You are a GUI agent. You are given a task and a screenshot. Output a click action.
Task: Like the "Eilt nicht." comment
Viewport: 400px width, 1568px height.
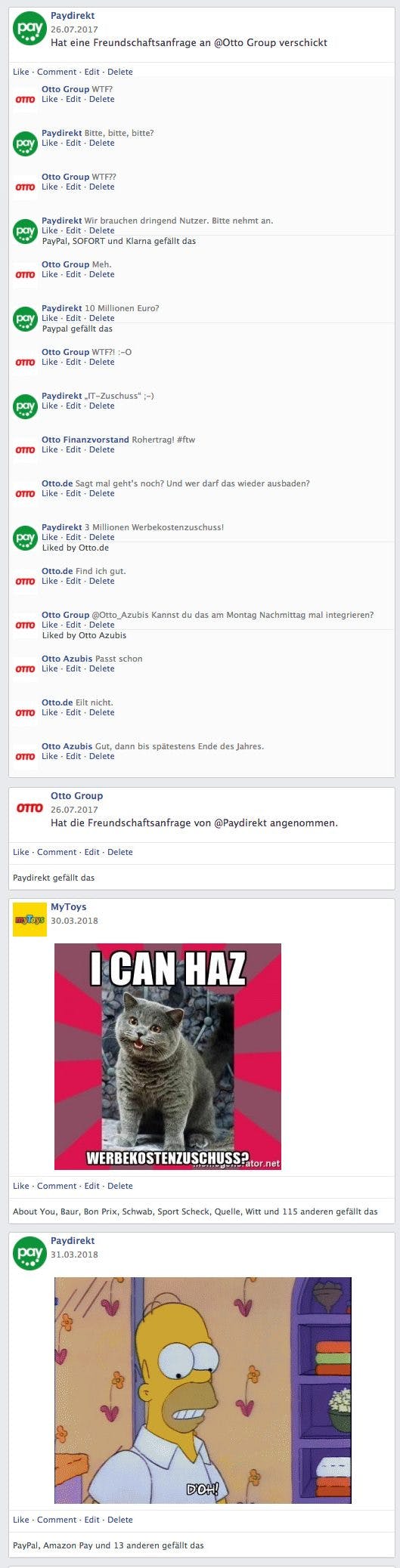(x=49, y=712)
